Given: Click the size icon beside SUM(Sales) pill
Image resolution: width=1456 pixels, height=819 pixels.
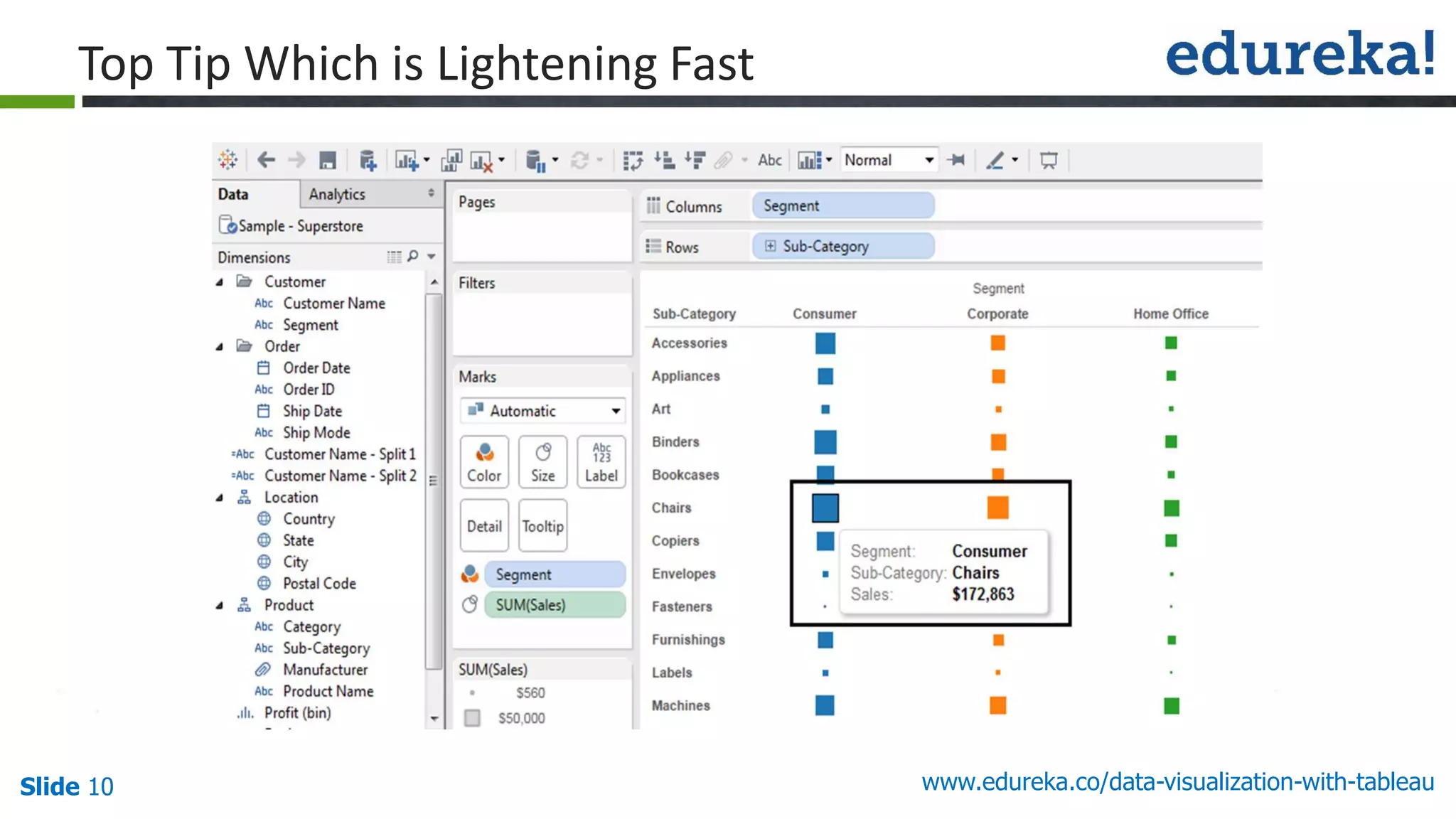Looking at the screenshot, I should 469,605.
